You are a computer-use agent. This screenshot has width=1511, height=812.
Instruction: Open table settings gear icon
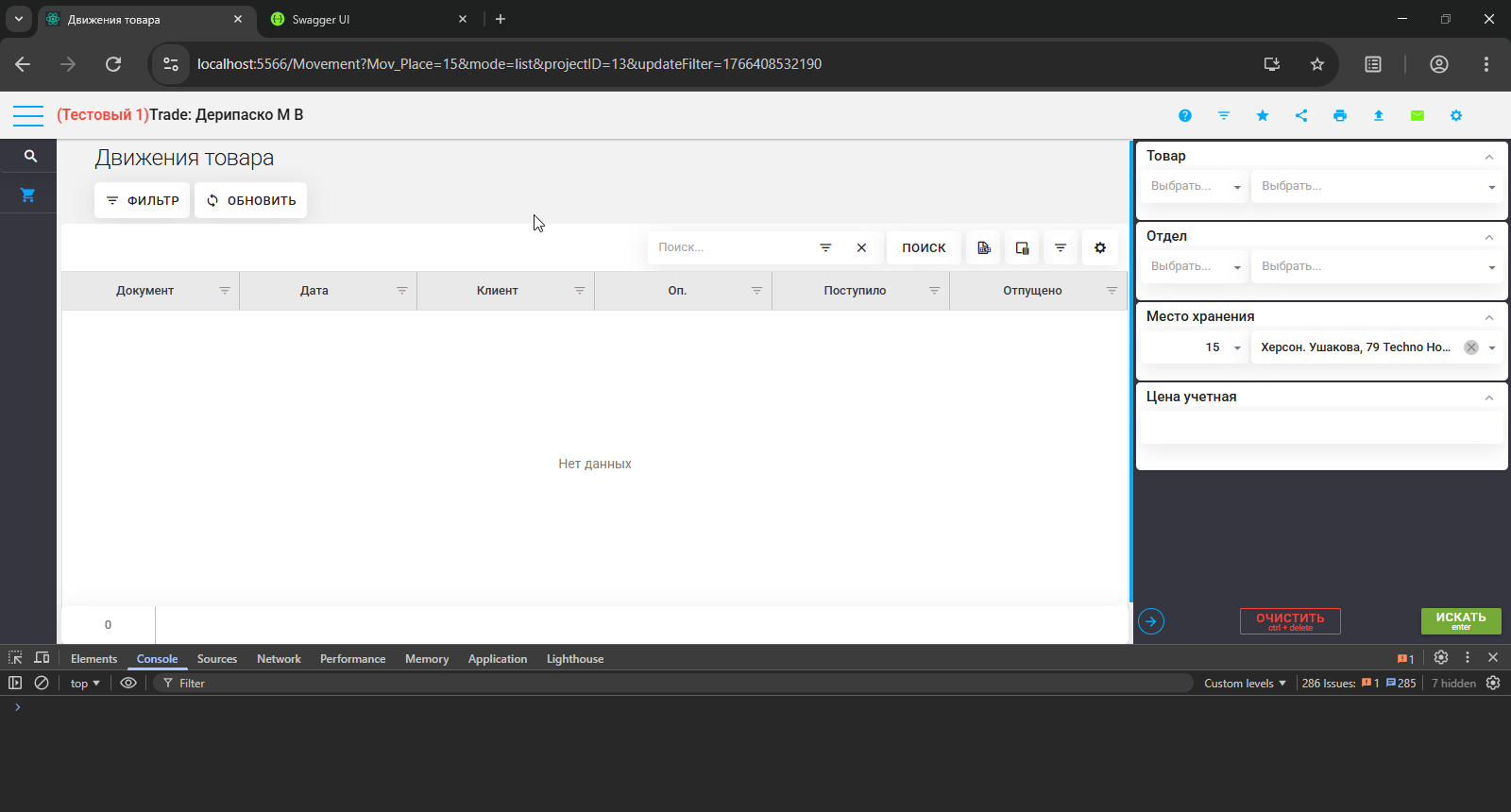pos(1100,247)
